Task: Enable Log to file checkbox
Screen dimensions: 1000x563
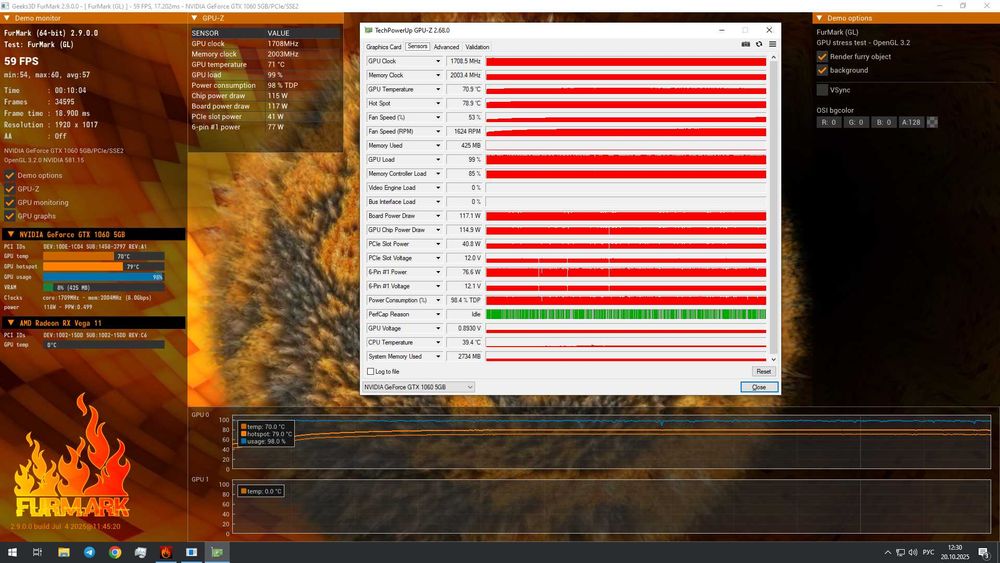Action: click(371, 371)
